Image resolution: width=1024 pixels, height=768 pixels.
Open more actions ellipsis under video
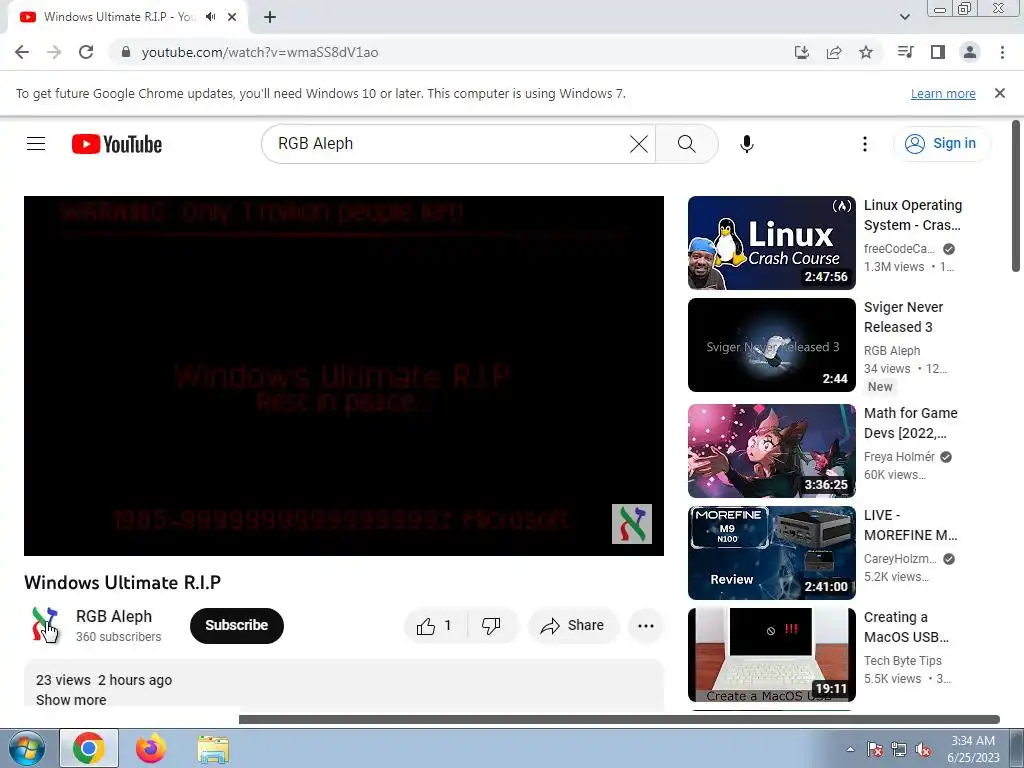tap(645, 626)
